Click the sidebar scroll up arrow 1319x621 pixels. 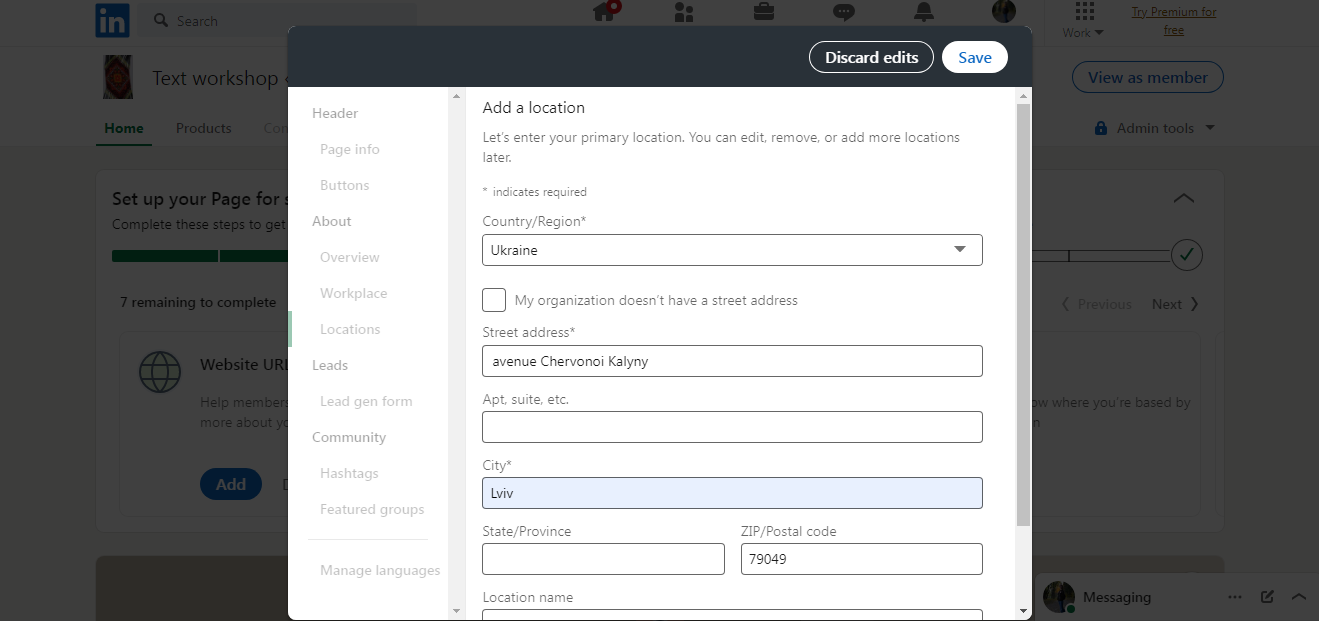tap(457, 96)
